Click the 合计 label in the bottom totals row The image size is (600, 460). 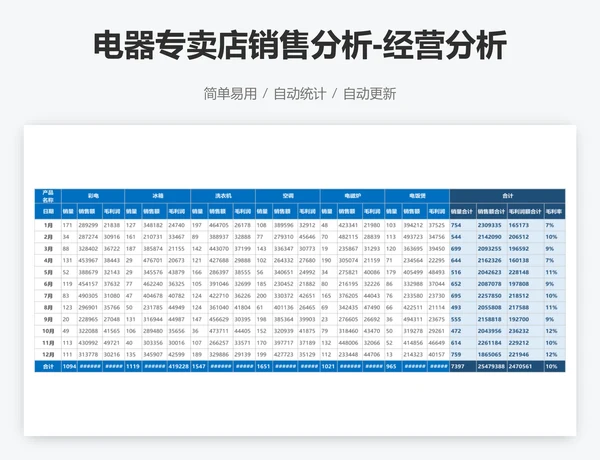coord(48,367)
